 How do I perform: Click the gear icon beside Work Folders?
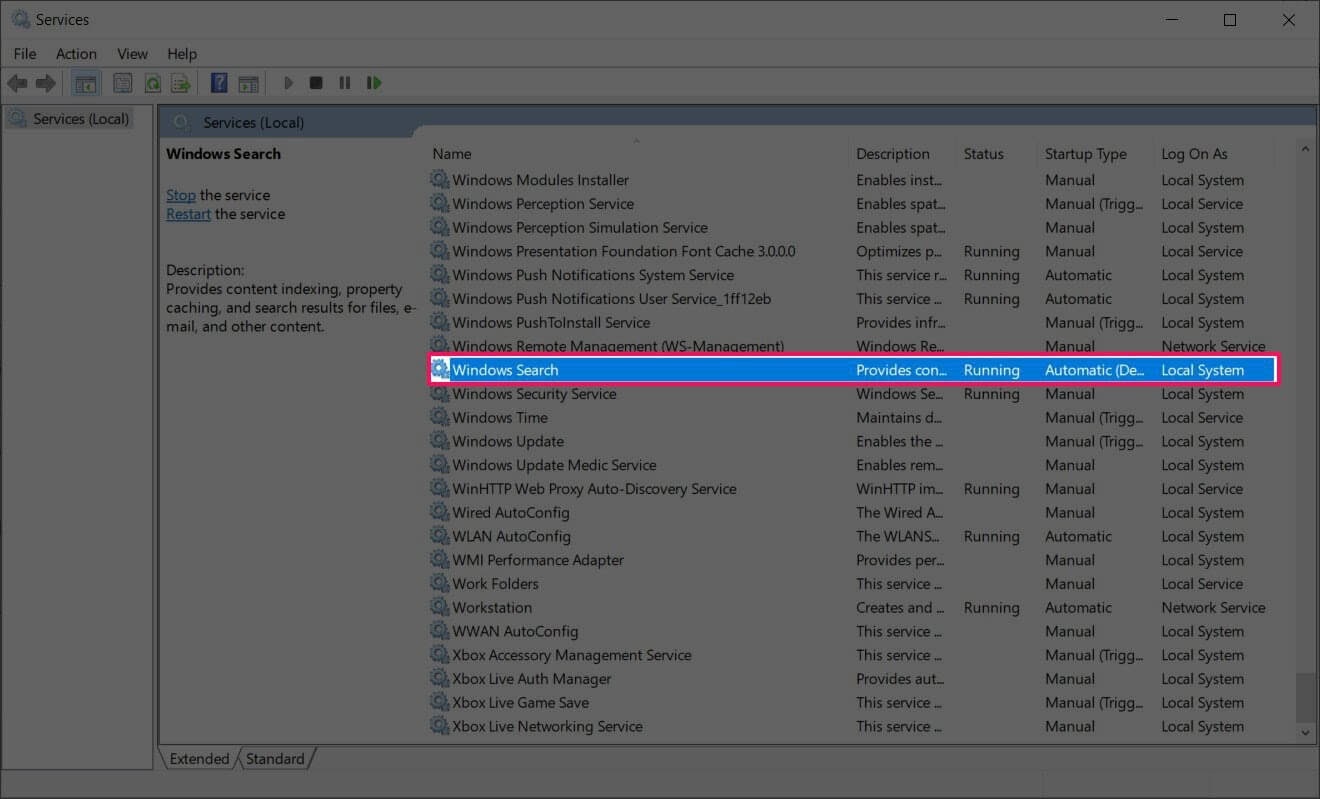point(440,584)
